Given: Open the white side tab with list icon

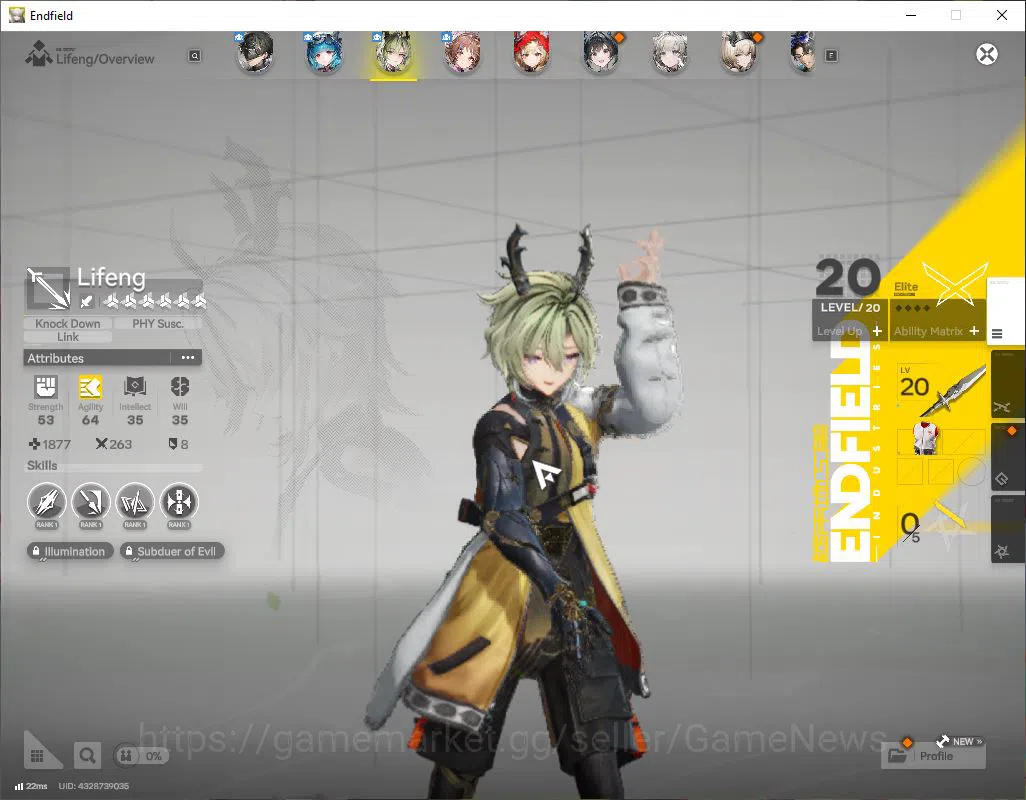Looking at the screenshot, I should (x=1006, y=310).
